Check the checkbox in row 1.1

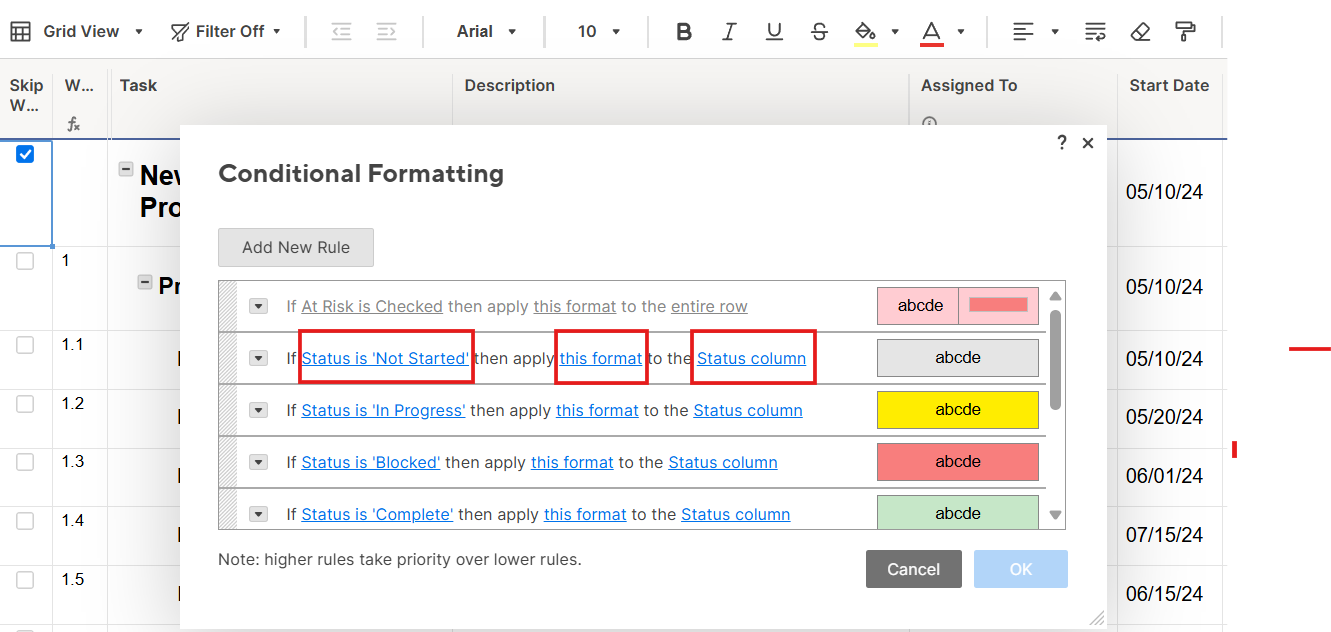pyautogui.click(x=25, y=345)
